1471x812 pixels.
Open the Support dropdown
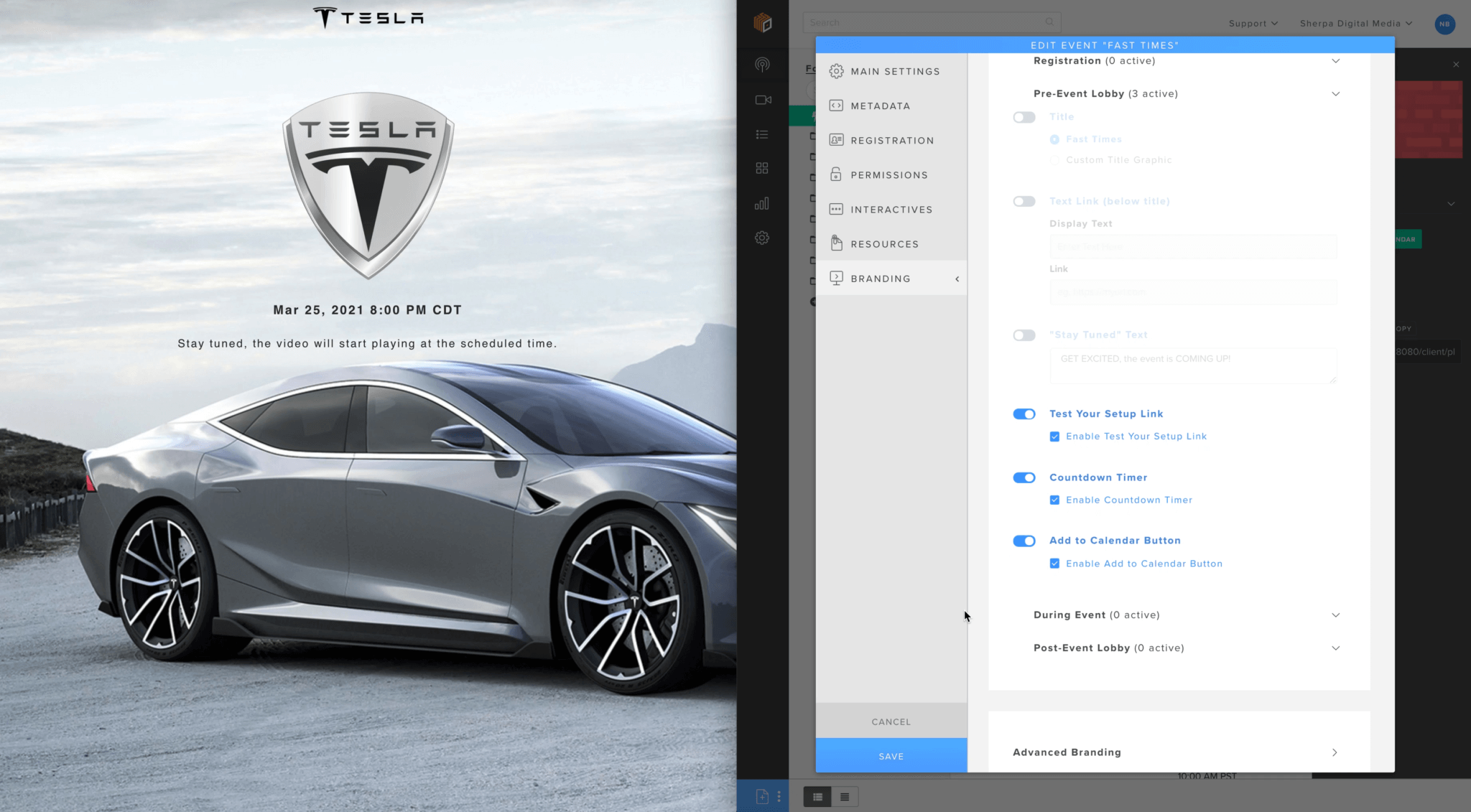pos(1253,24)
